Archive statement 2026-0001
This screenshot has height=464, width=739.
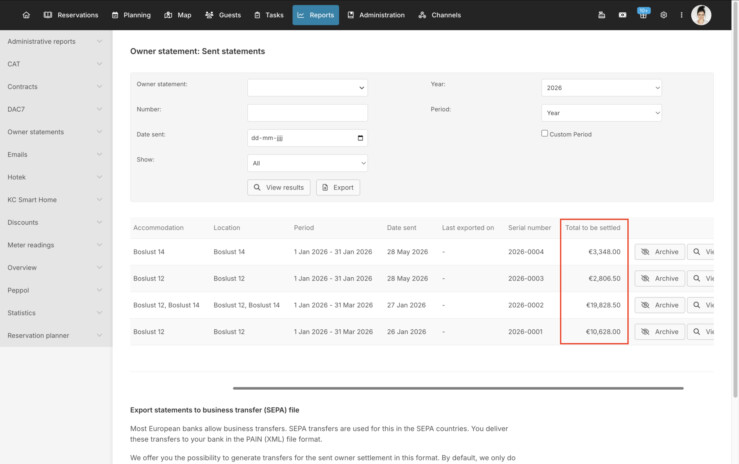(x=659, y=332)
